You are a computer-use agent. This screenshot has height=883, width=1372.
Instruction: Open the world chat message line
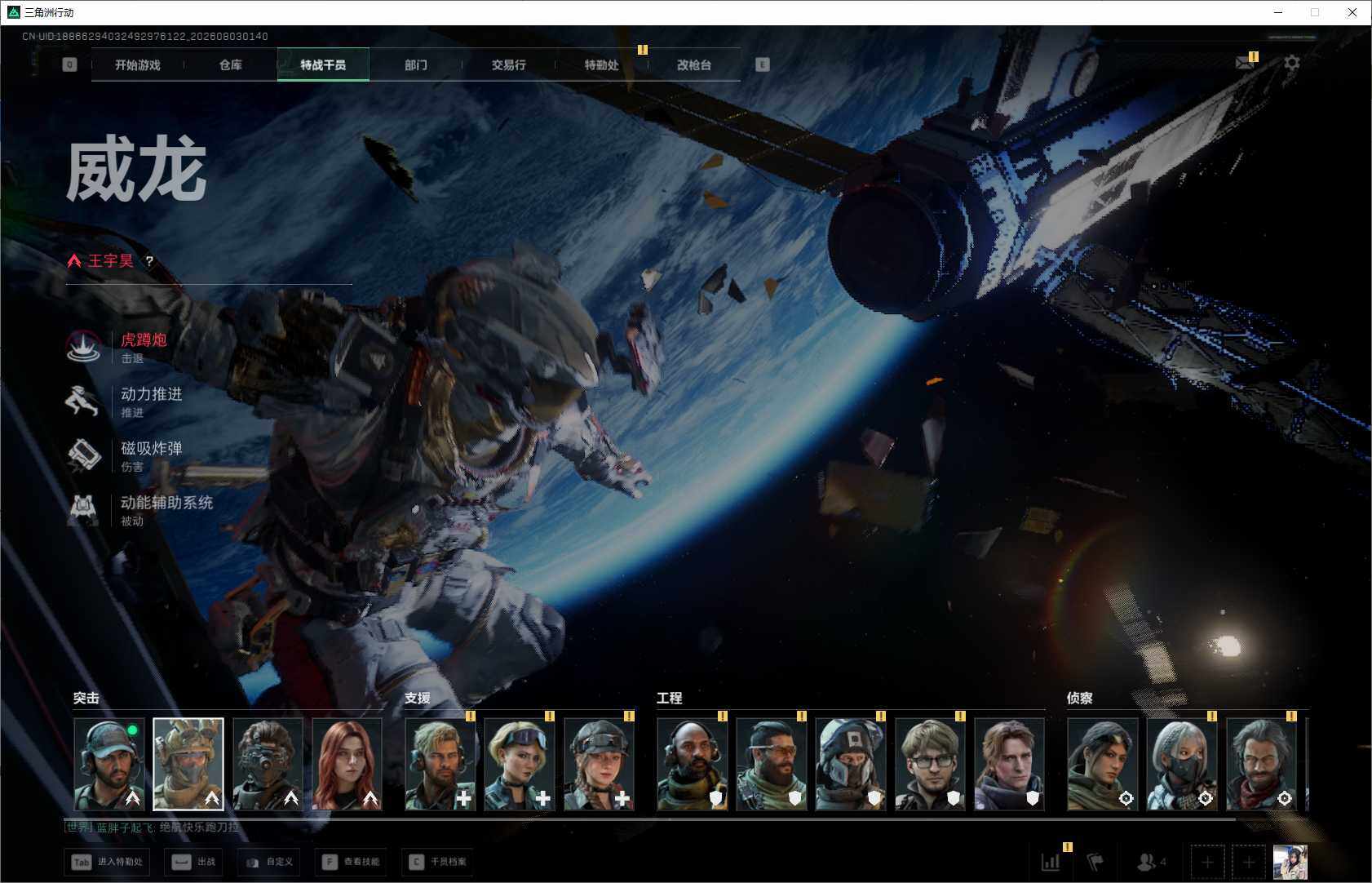pos(153,828)
